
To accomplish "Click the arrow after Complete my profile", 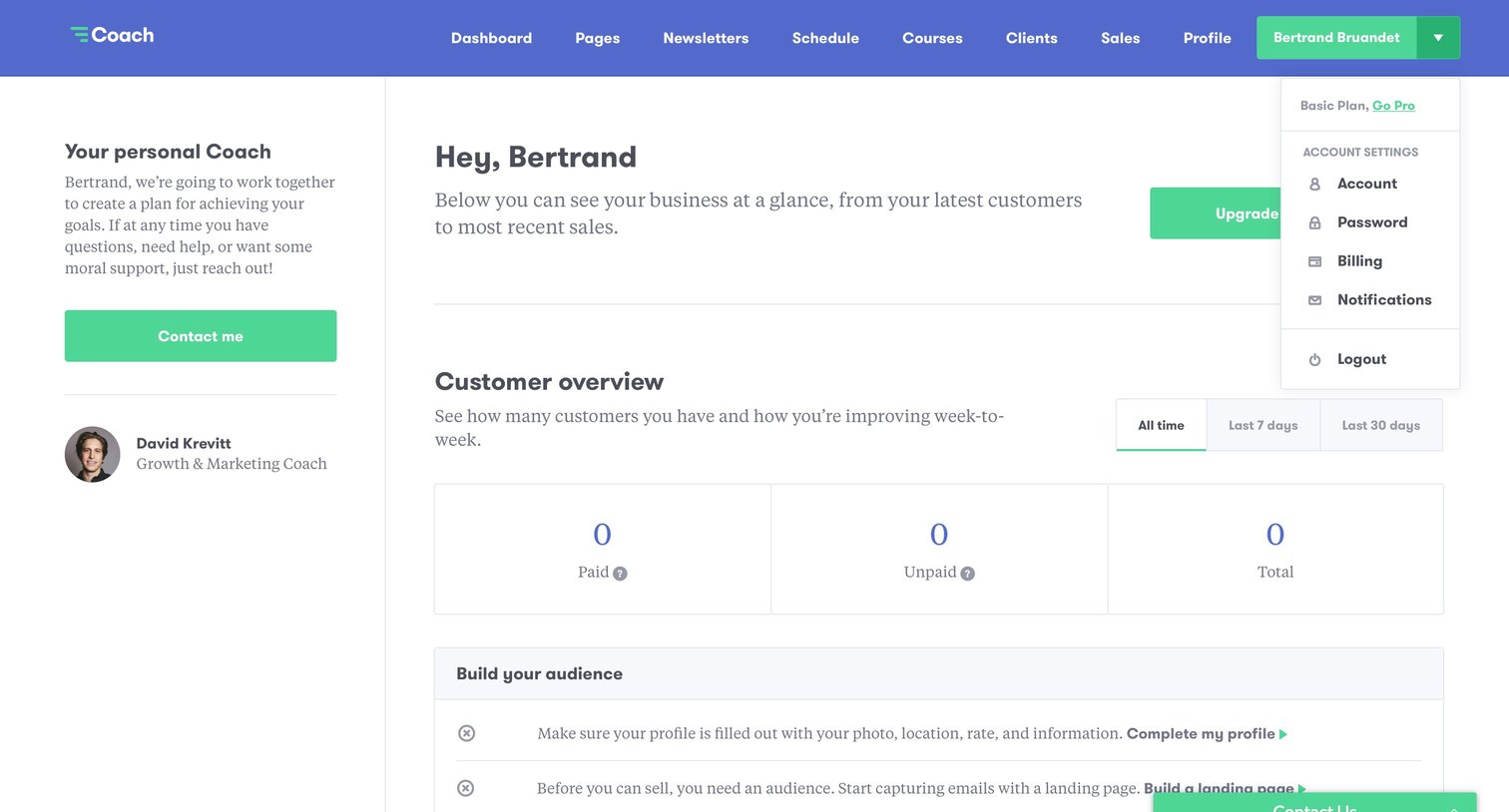I will pos(1283,734).
